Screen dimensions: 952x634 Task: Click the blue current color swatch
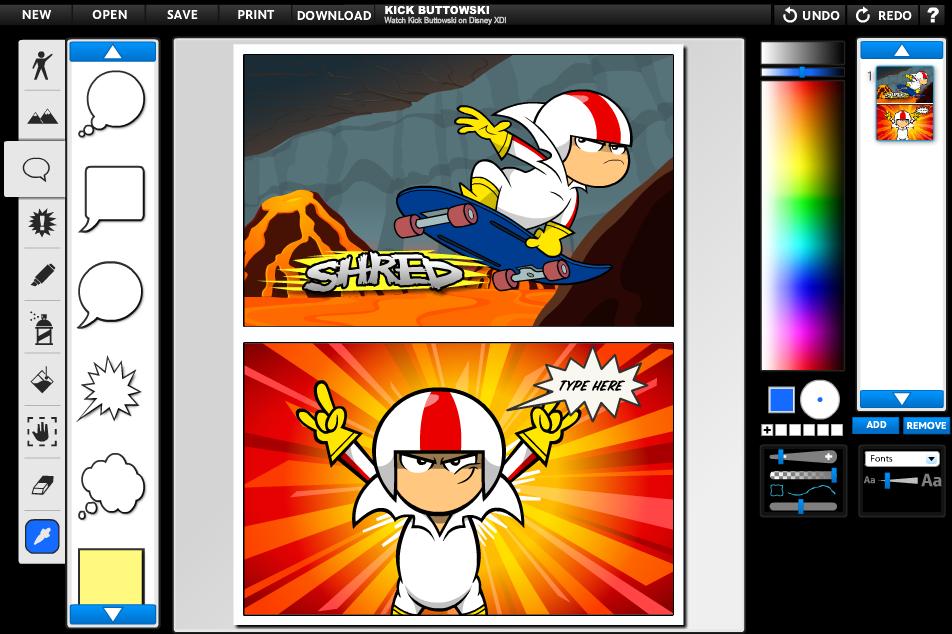tap(781, 400)
